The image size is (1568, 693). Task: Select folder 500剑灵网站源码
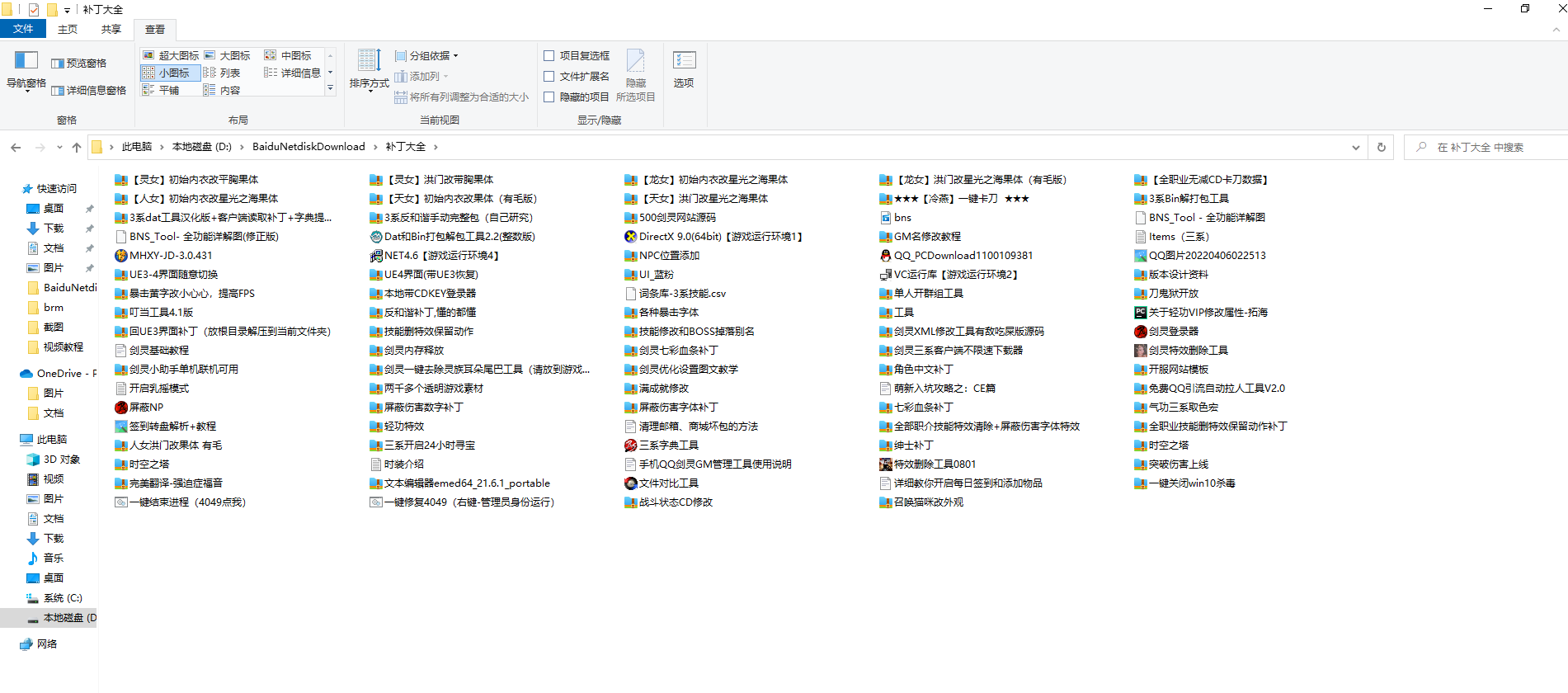[670, 218]
